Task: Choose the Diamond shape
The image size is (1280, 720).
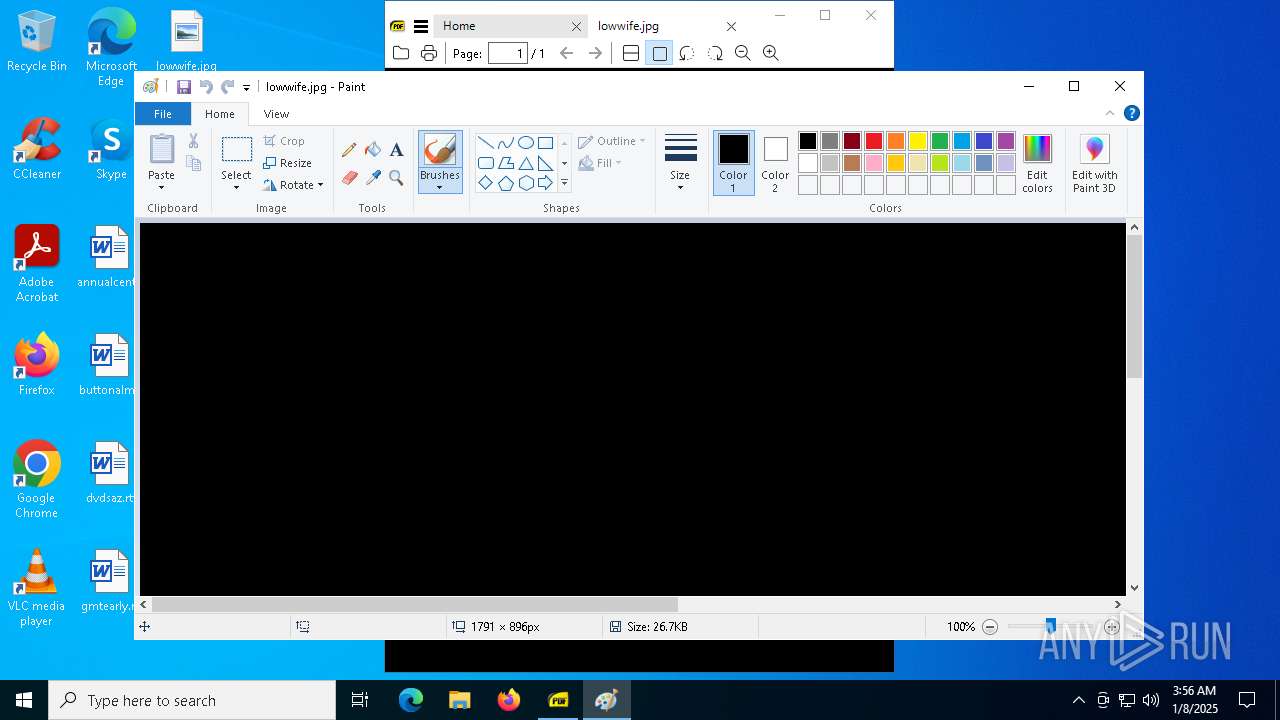Action: pyautogui.click(x=485, y=183)
